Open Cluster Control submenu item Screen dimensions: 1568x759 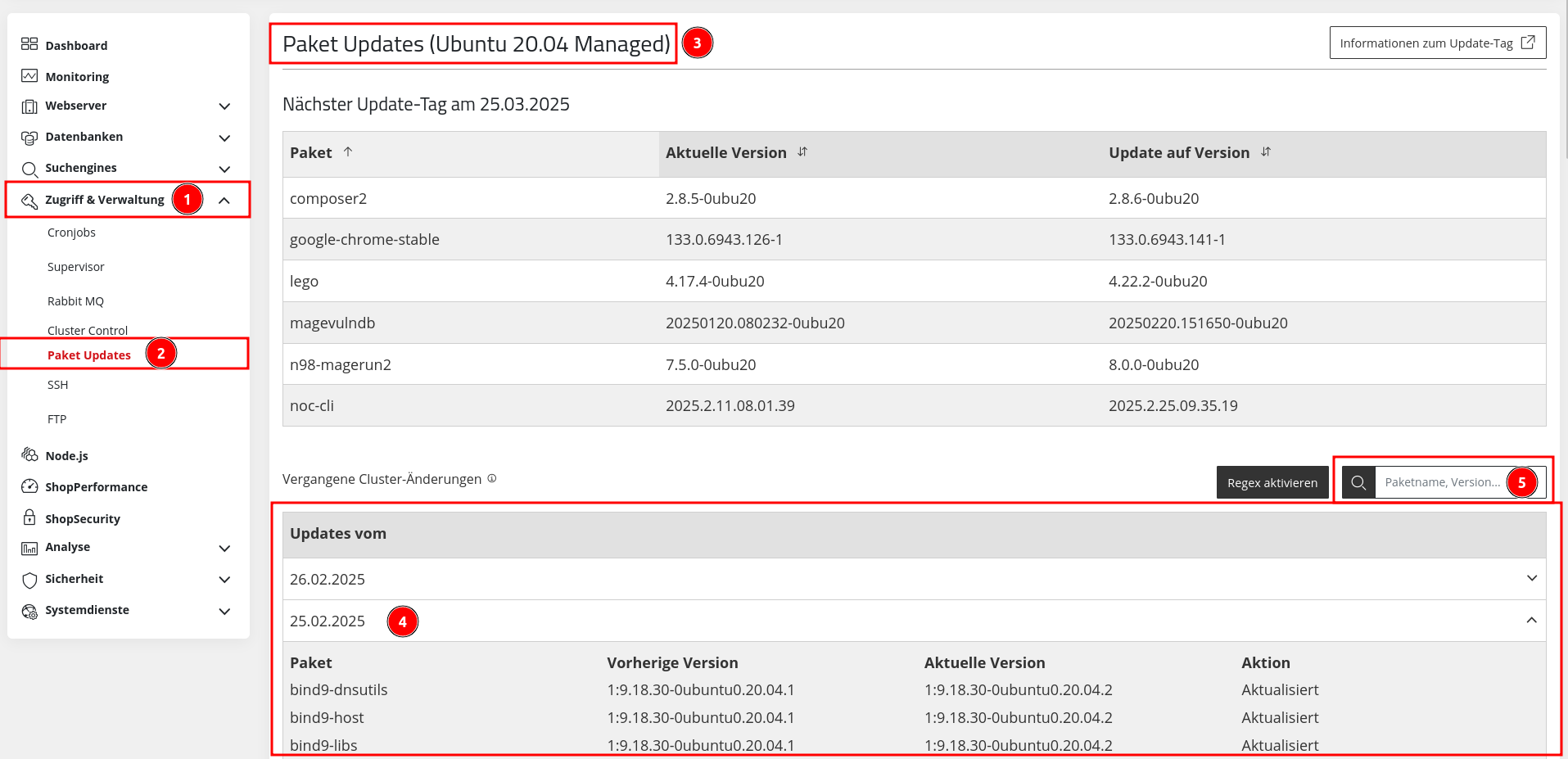(88, 331)
